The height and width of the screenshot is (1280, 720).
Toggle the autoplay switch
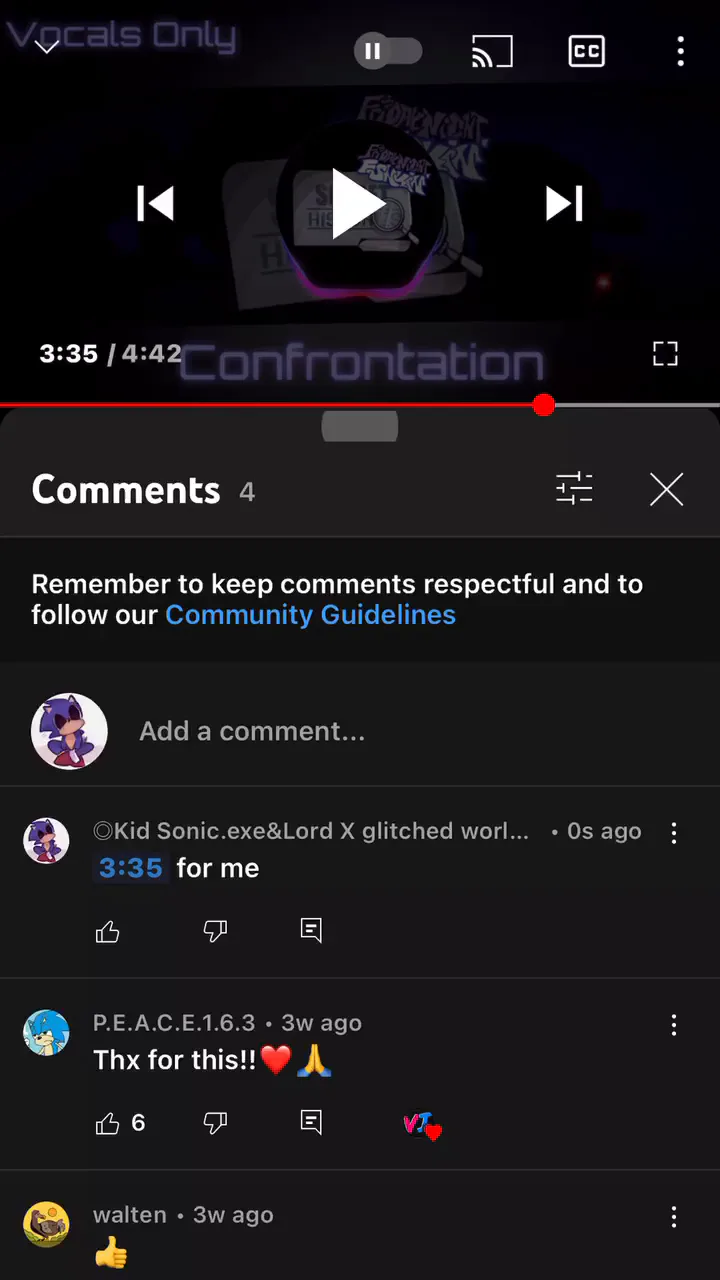[x=388, y=51]
